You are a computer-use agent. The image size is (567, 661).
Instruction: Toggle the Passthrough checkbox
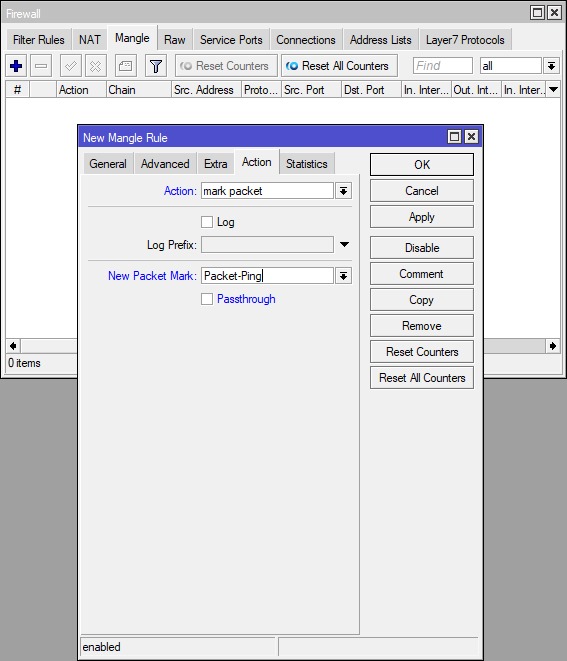207,299
